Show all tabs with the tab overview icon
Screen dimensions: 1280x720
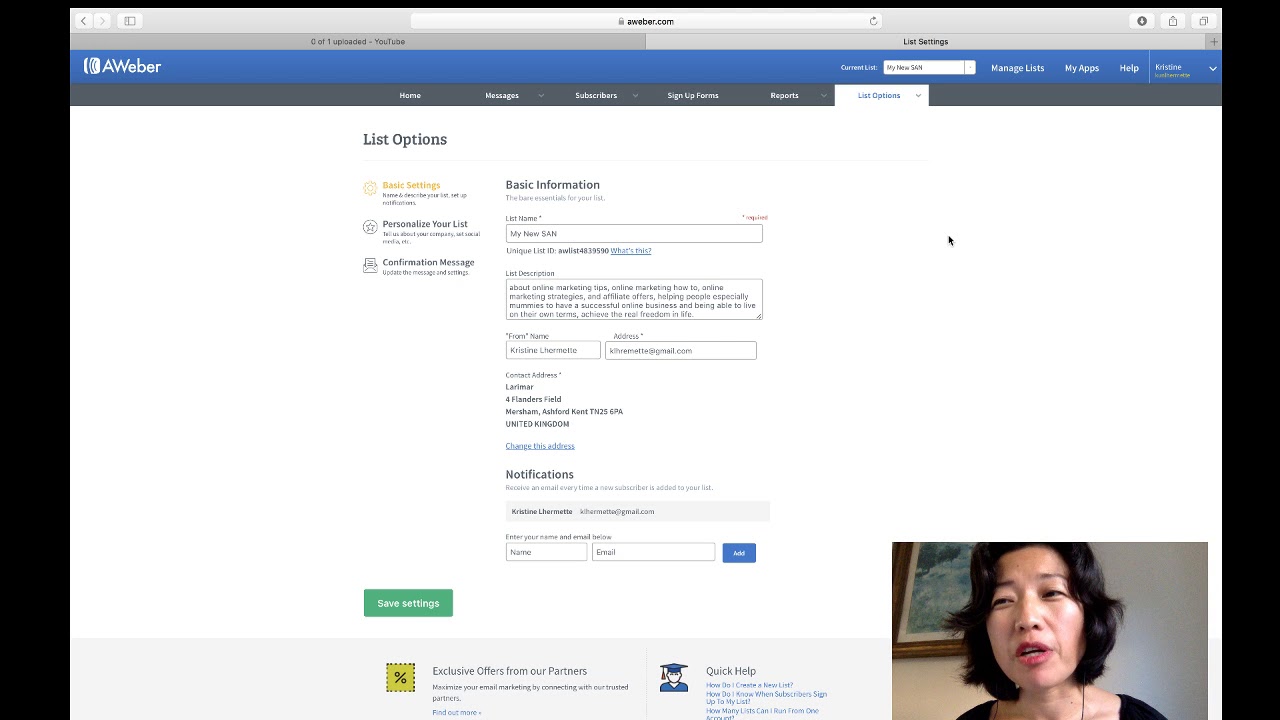coord(1203,21)
